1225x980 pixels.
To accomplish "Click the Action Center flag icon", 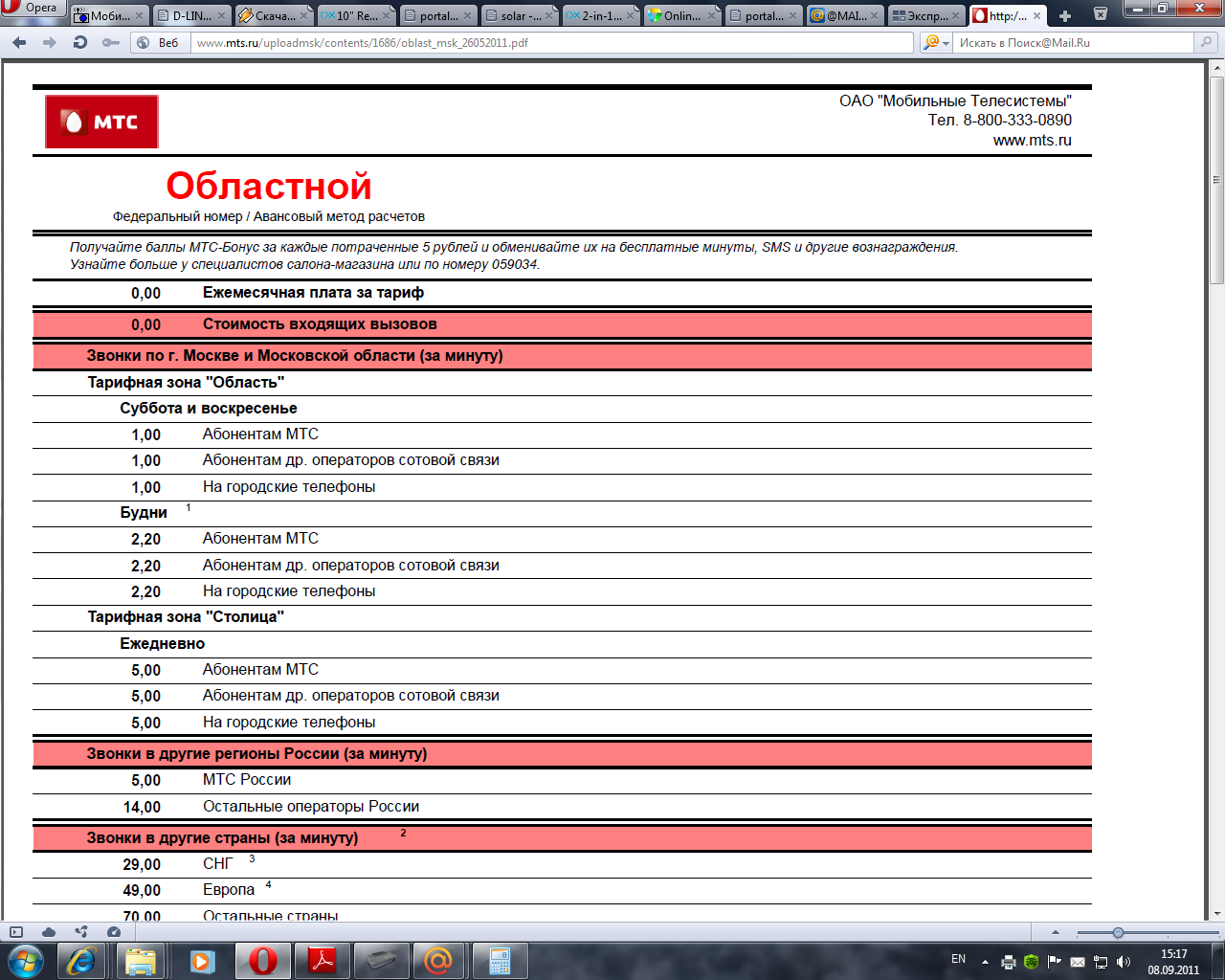I will point(1055,962).
